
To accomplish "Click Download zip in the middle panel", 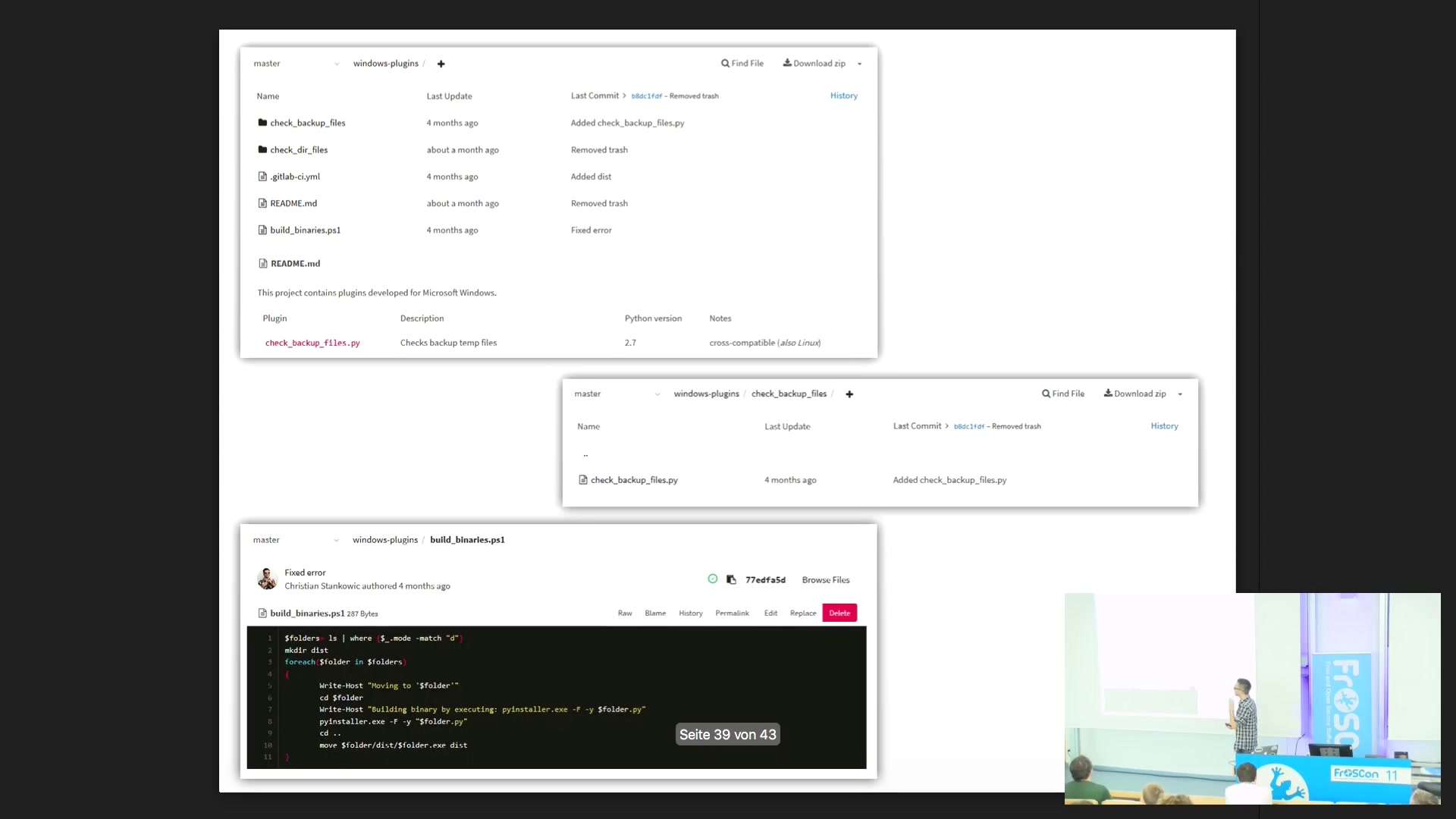I will click(x=1135, y=394).
